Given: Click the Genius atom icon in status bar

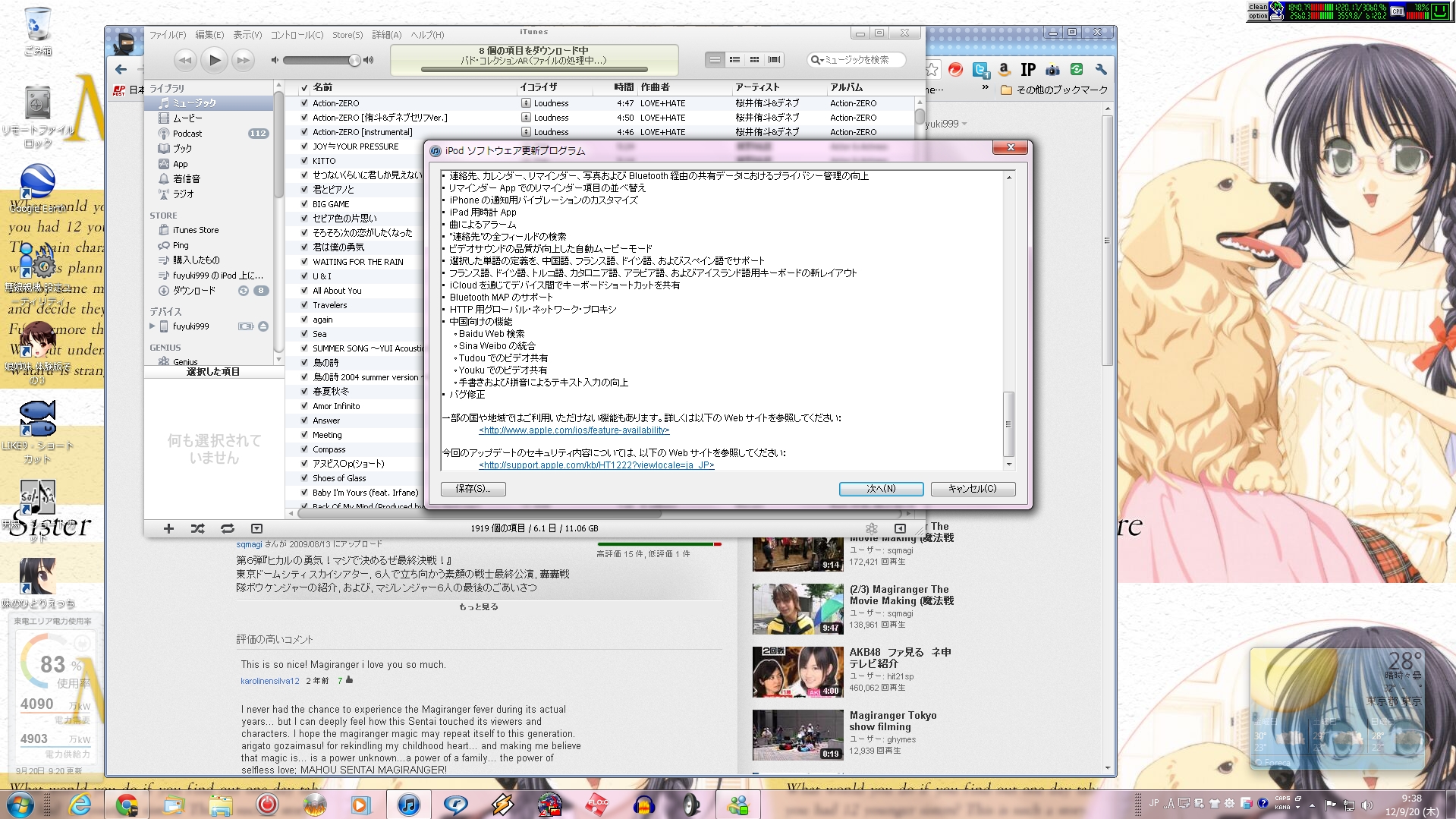Looking at the screenshot, I should coord(871,528).
